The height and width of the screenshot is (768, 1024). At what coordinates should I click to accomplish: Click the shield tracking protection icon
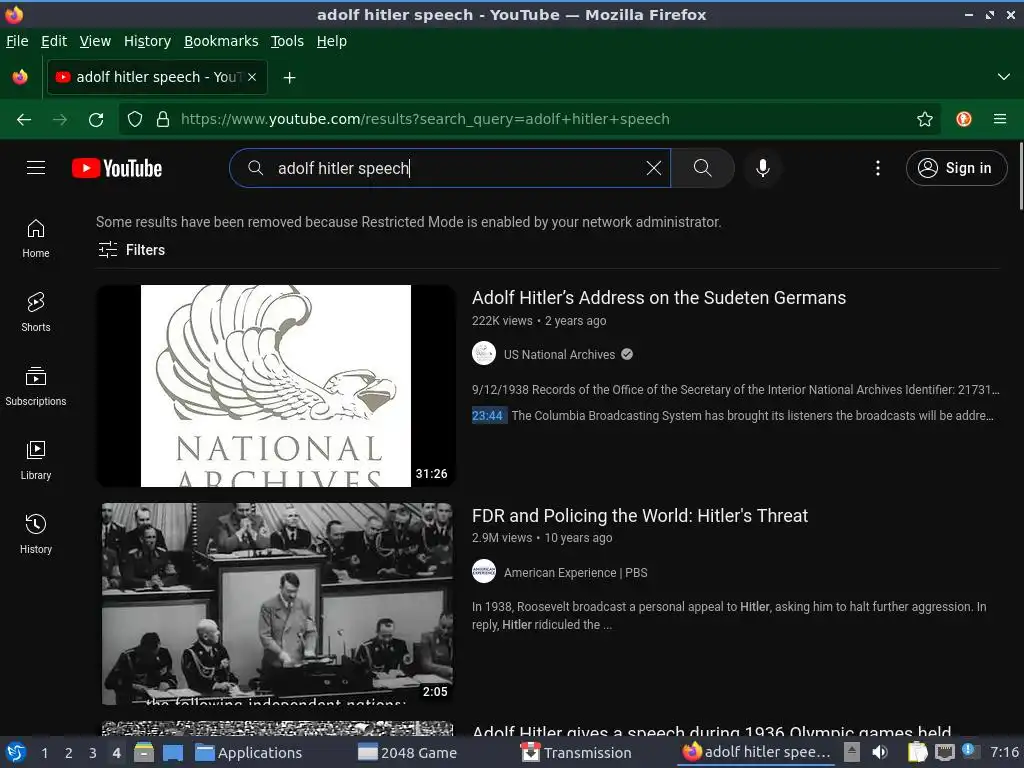click(x=135, y=120)
